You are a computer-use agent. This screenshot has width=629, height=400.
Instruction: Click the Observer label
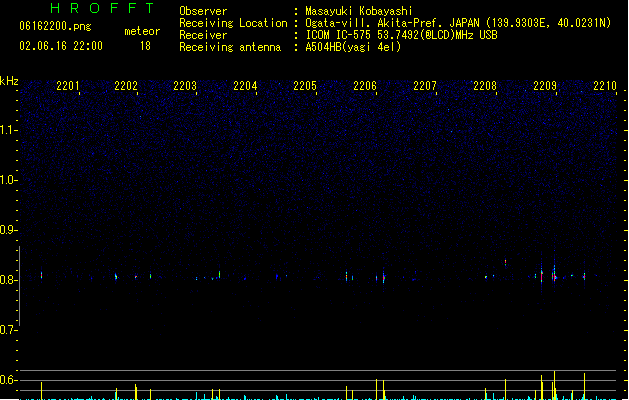203,11
